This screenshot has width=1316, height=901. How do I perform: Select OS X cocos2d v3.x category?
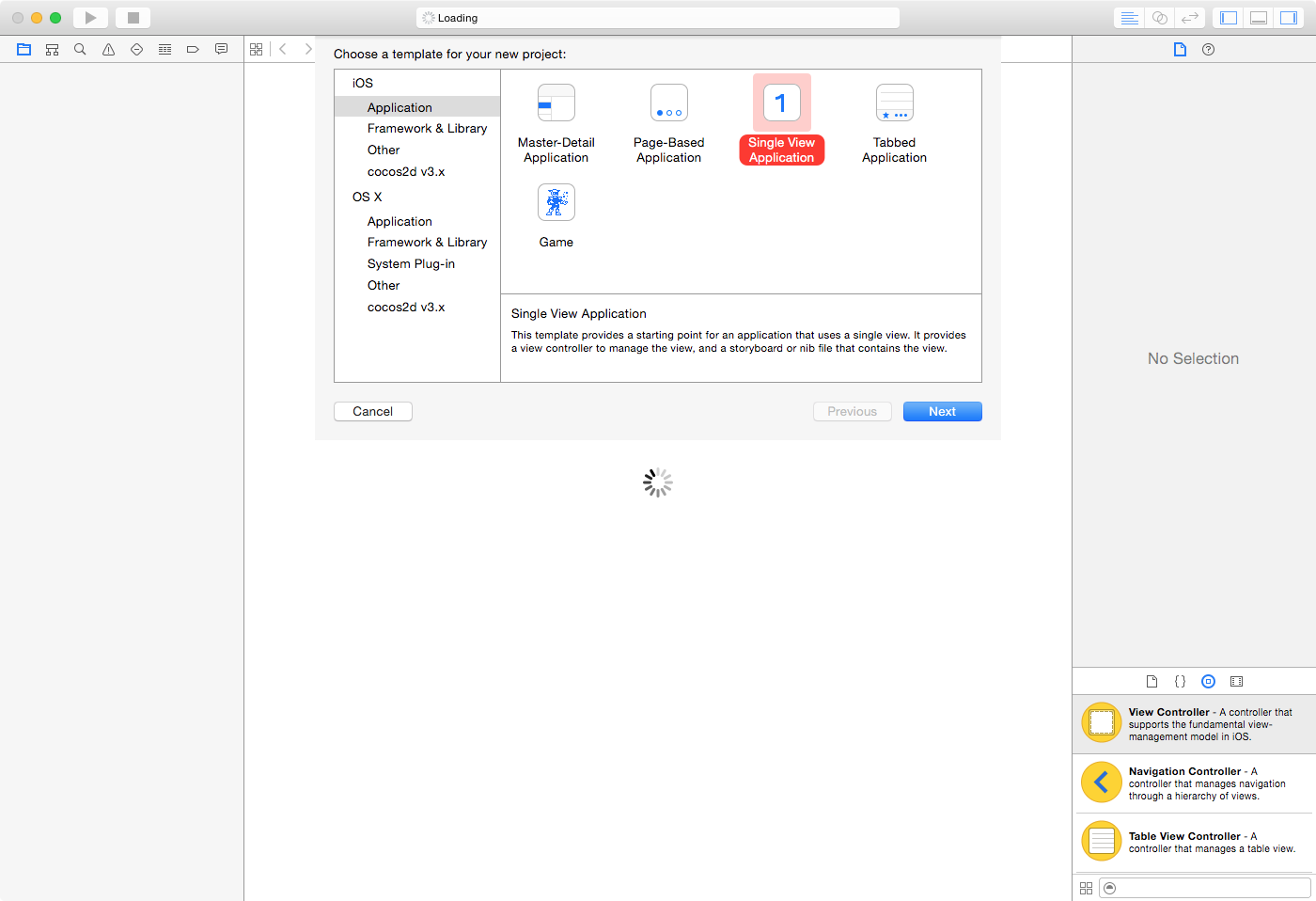point(417,308)
